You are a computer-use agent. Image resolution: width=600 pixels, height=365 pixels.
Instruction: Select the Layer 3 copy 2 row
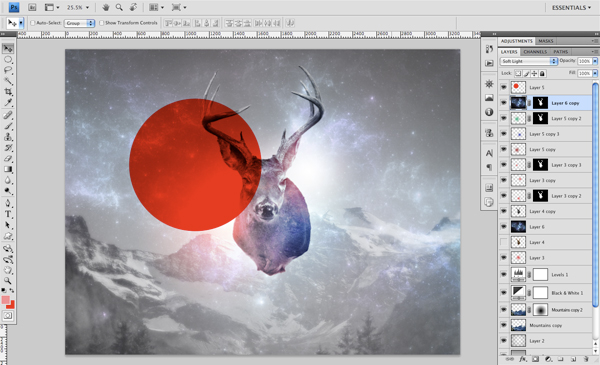click(545, 196)
